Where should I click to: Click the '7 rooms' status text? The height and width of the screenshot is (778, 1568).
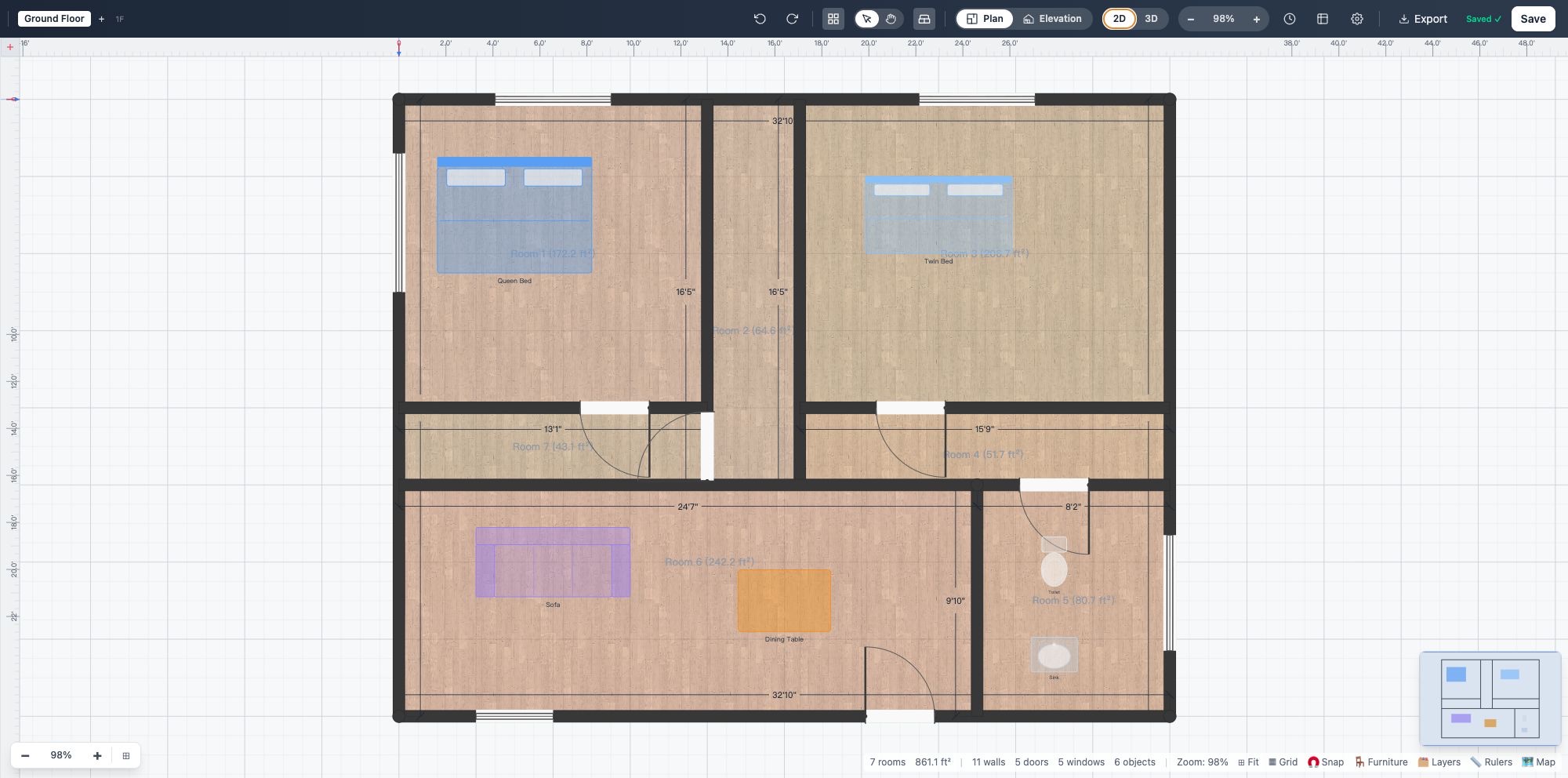(x=887, y=762)
